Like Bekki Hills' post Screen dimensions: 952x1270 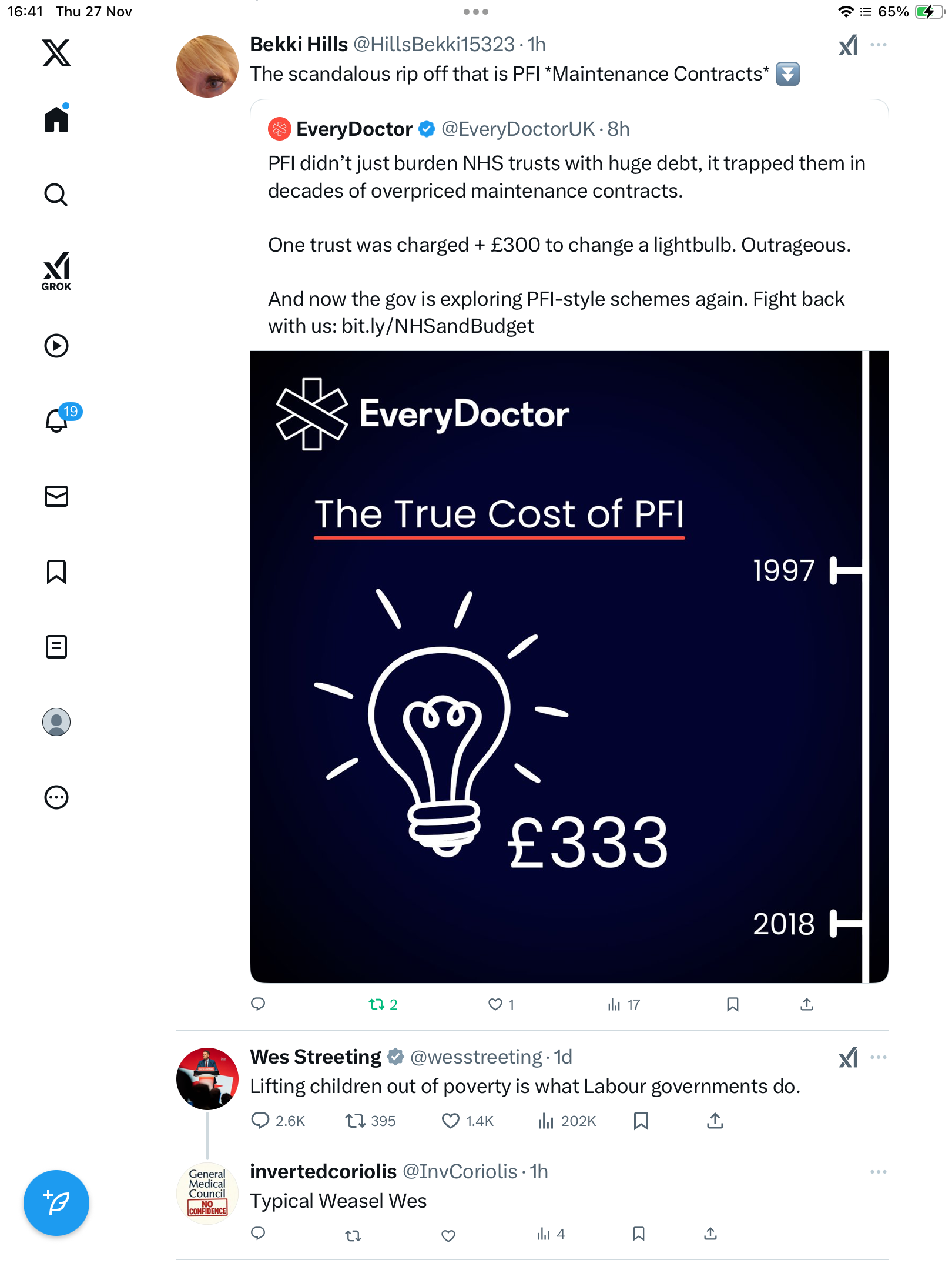click(495, 1004)
